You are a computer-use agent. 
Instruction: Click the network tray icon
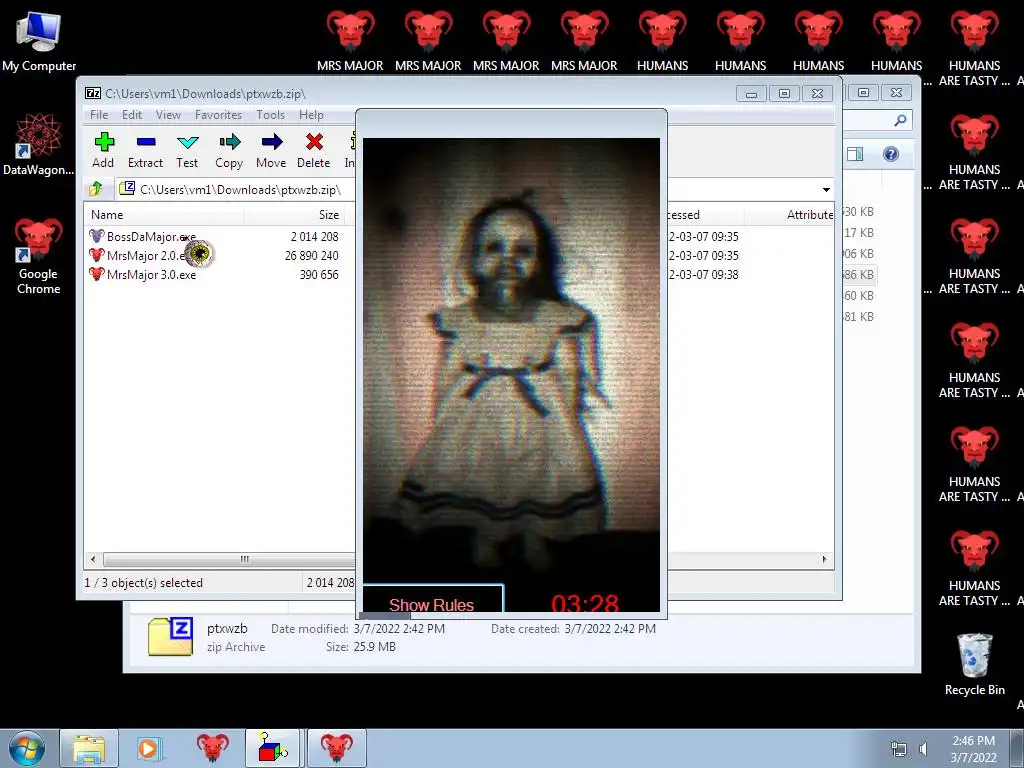(899, 749)
